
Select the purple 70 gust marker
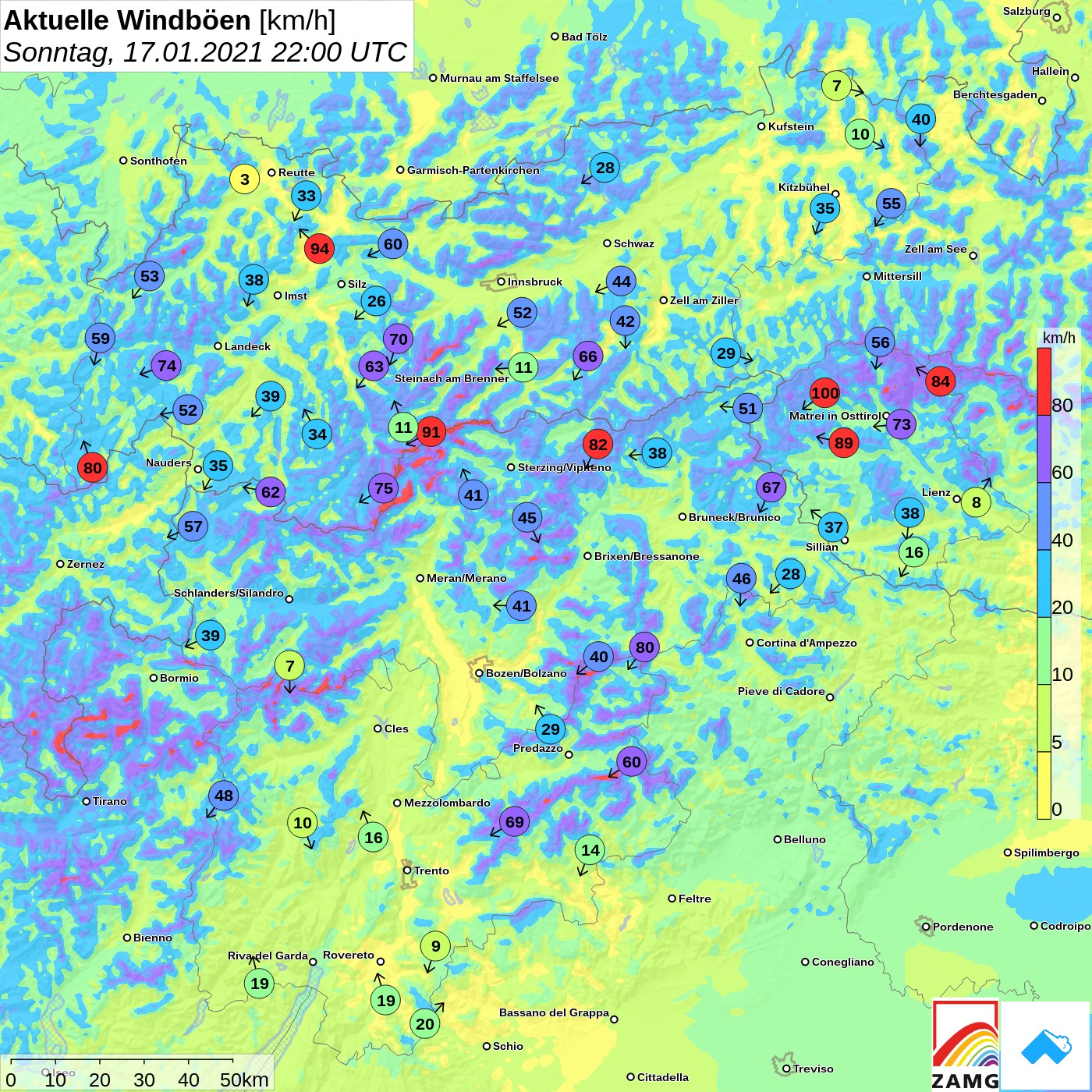(x=398, y=339)
